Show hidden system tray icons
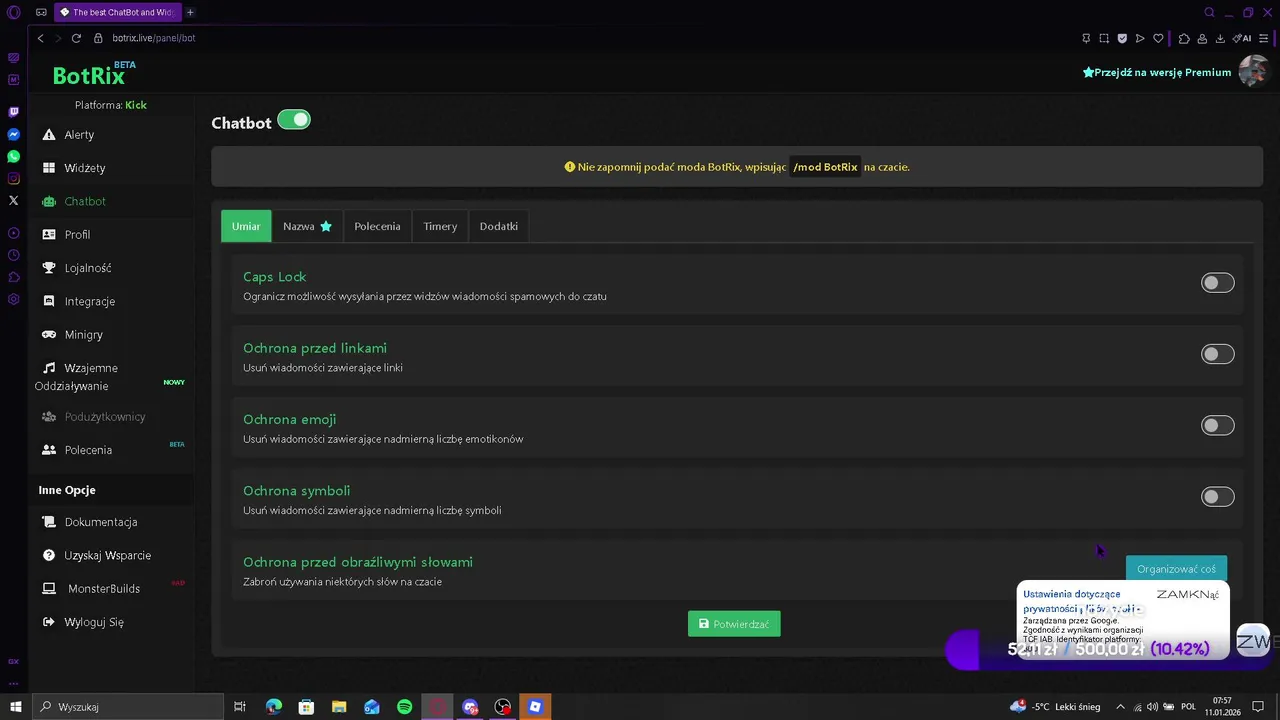This screenshot has height=720, width=1280. tap(1120, 707)
